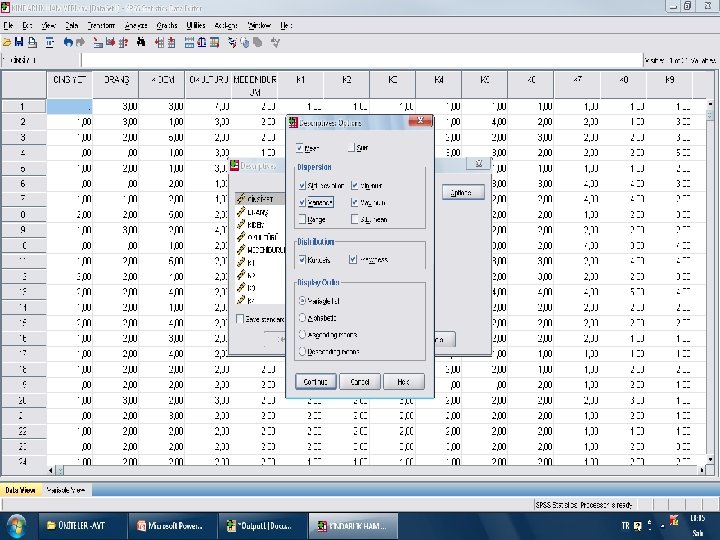Select the Alphabetic display order radio button

pyautogui.click(x=302, y=317)
